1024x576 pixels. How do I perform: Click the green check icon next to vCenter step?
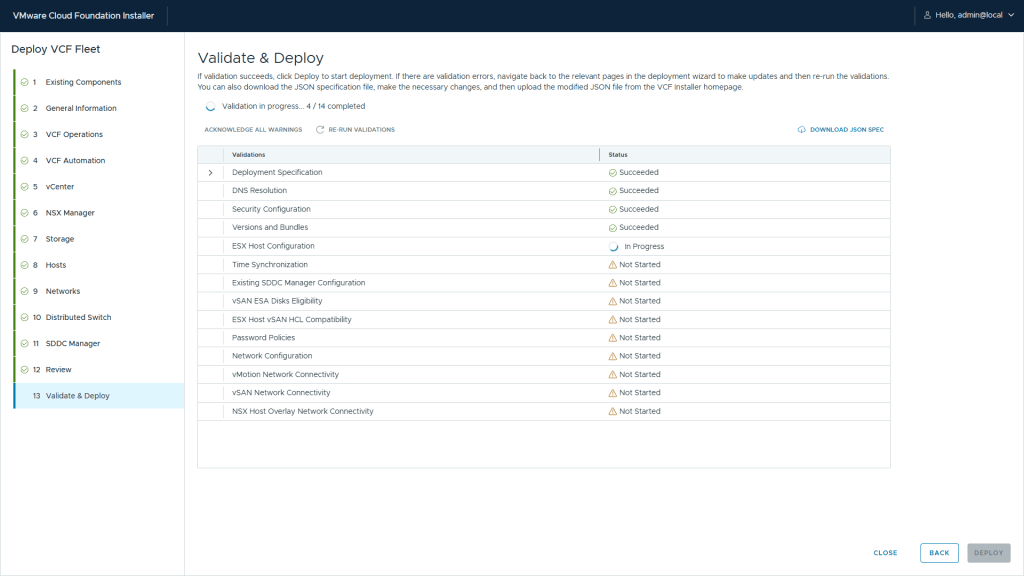[x=24, y=187]
